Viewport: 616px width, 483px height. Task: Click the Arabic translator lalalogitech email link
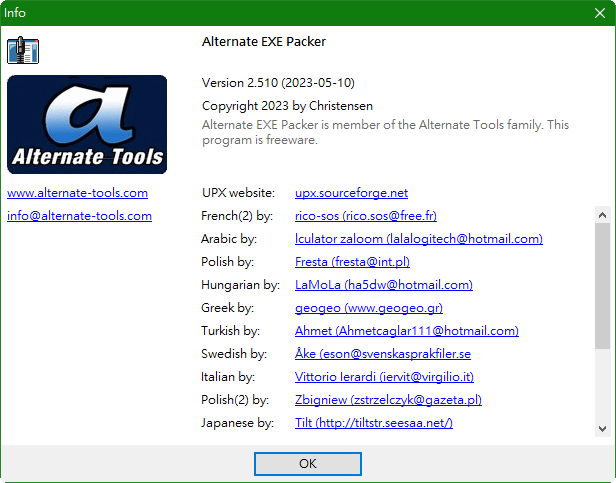click(419, 239)
